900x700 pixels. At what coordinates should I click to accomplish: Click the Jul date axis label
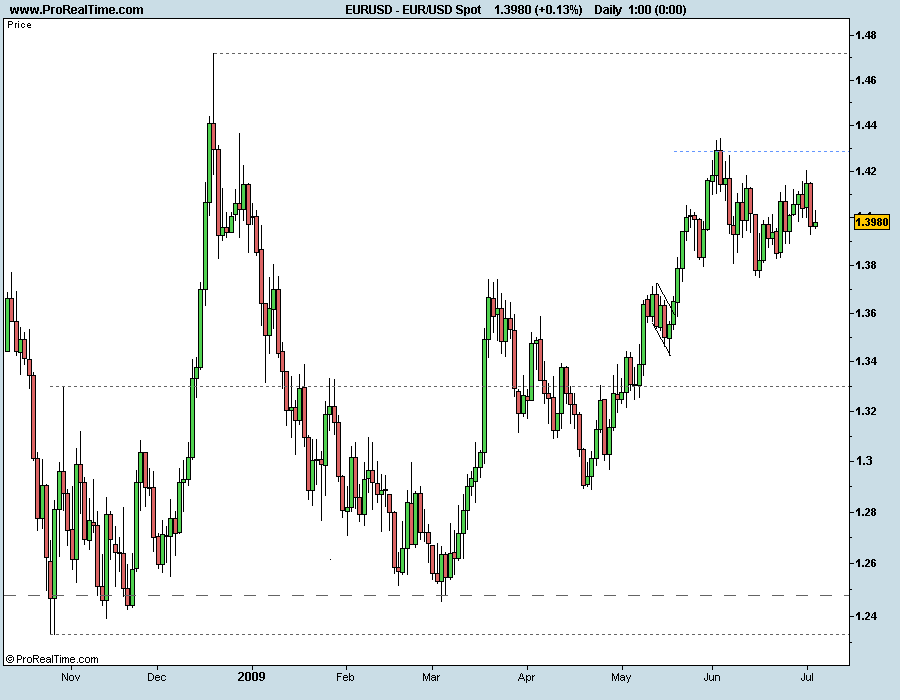[807, 677]
